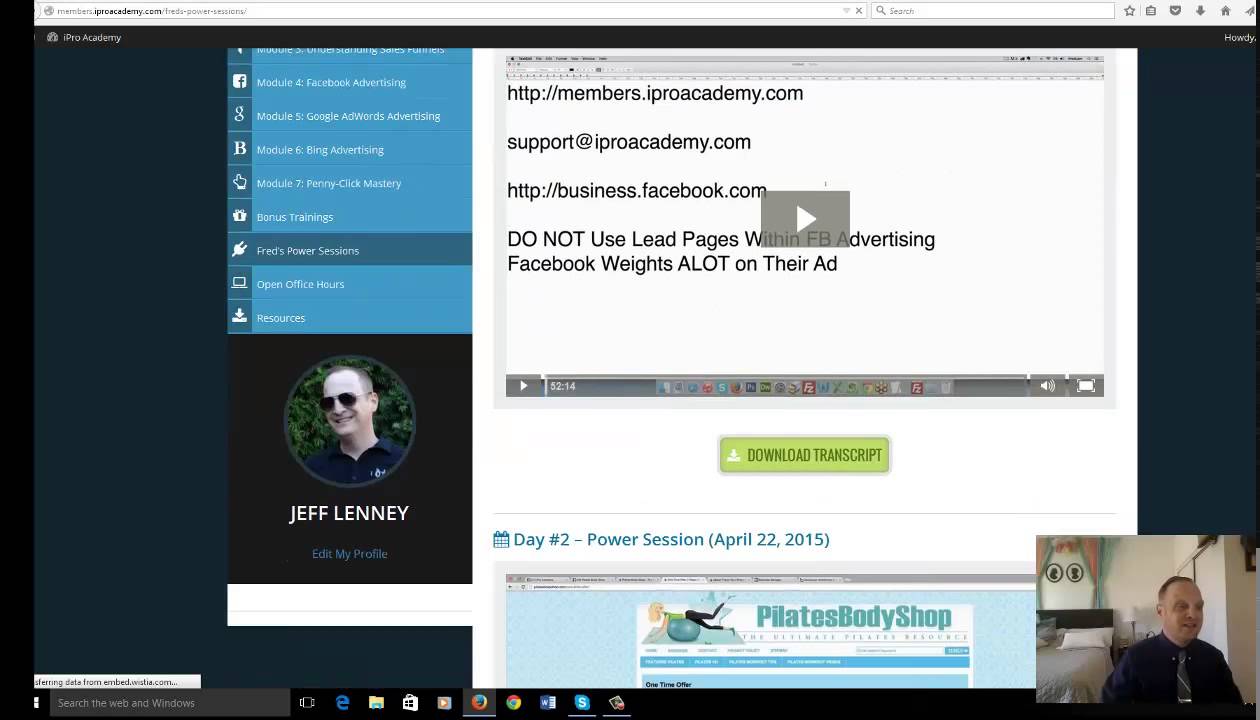Mute the video with the volume icon

click(1047, 386)
